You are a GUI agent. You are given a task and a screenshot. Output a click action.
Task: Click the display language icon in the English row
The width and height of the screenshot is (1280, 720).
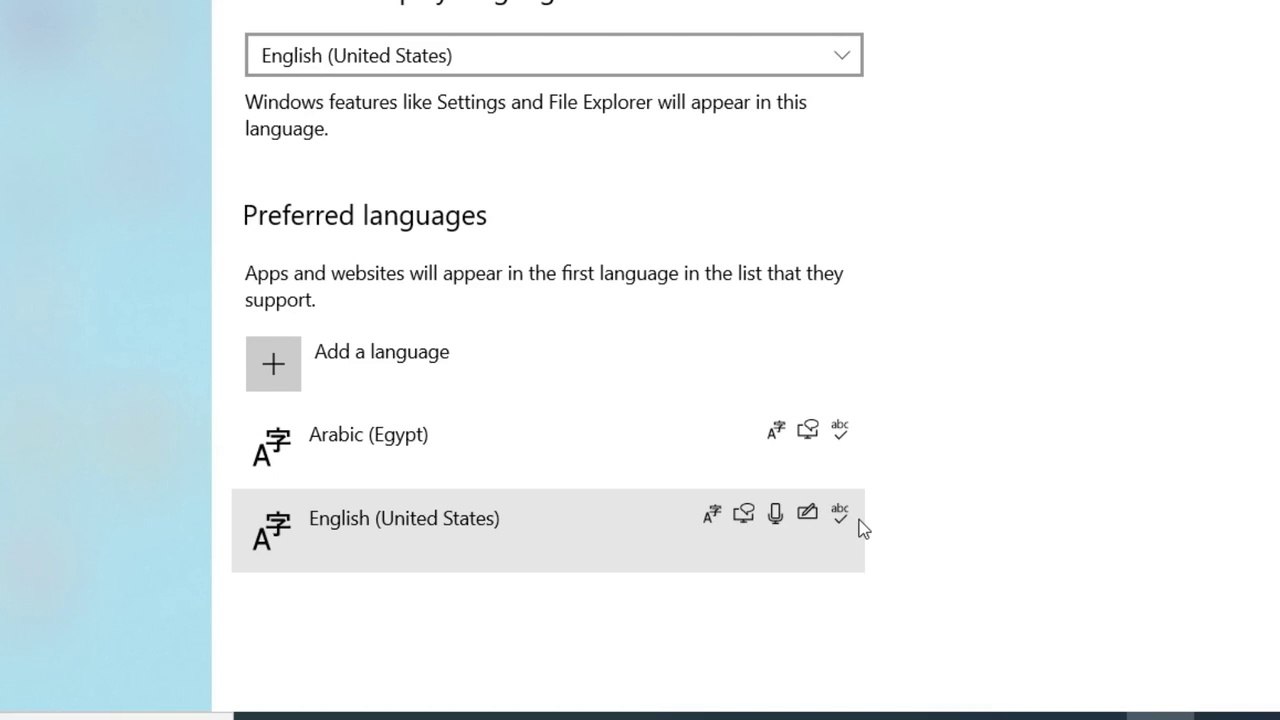coord(712,514)
